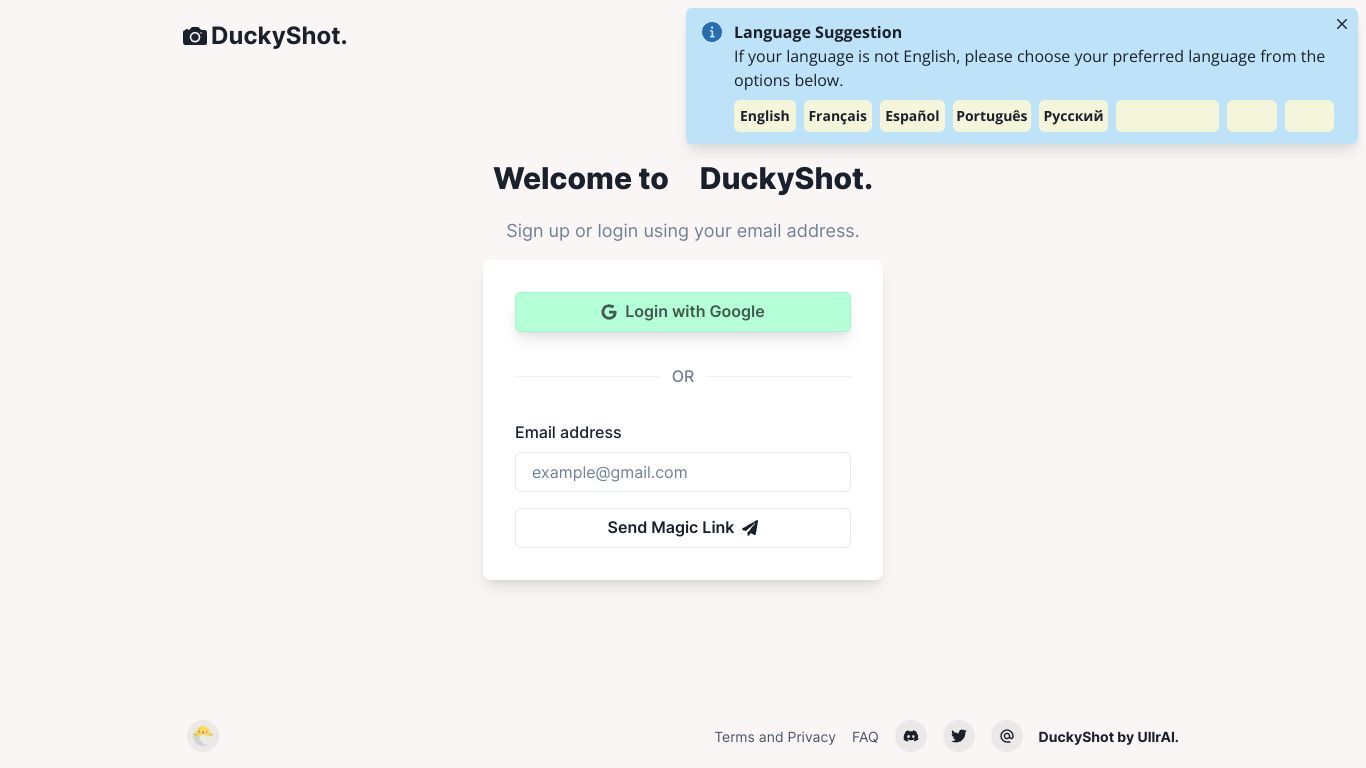Viewport: 1366px width, 768px height.
Task: Choose Español language option
Action: (912, 116)
